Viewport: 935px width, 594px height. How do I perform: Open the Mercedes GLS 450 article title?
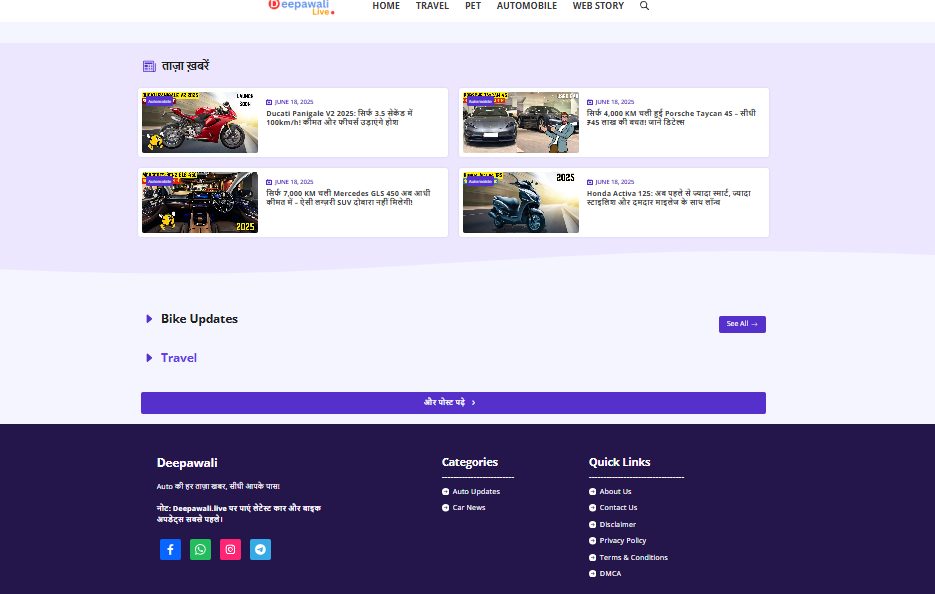pos(348,197)
